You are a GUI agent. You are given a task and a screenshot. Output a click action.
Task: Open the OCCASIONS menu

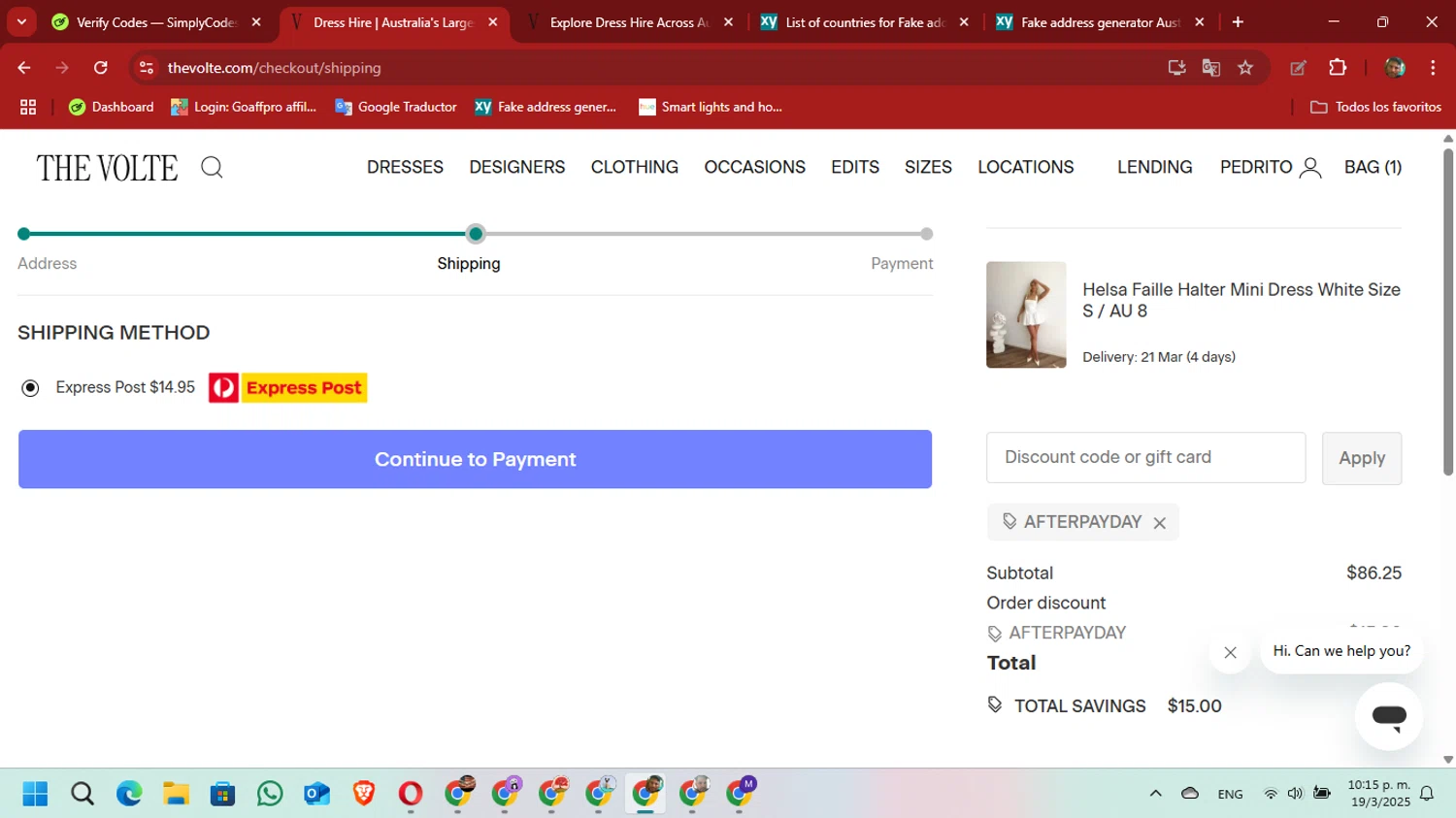(755, 168)
